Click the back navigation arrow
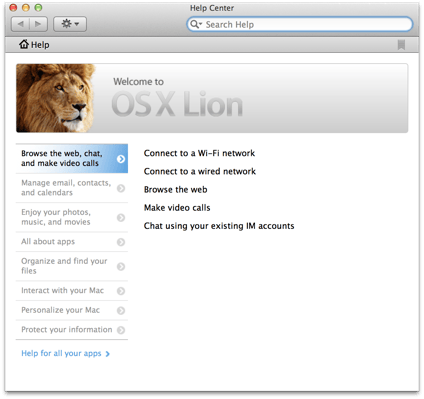424x399 pixels. 21,24
